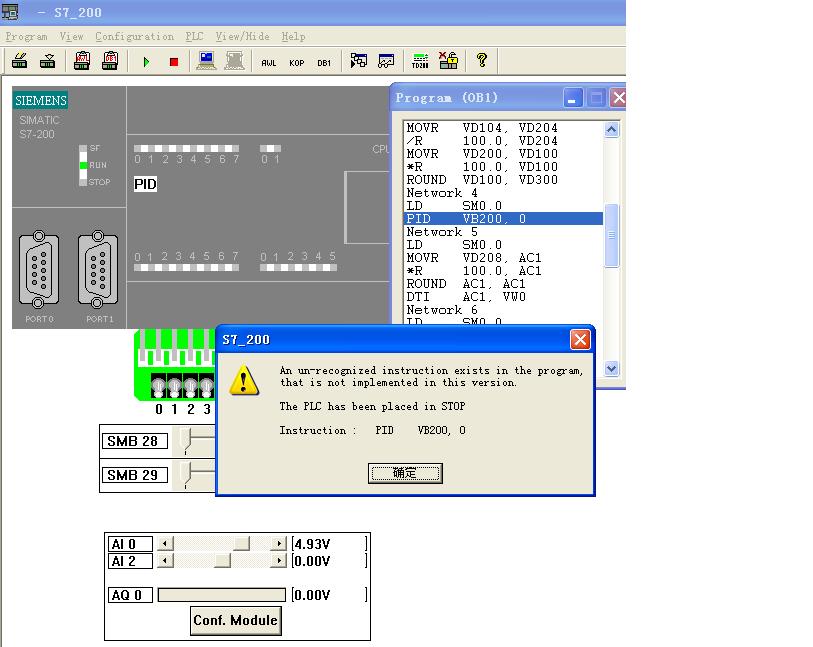The width and height of the screenshot is (813, 647).
Task: Click the AI 2 analog input slider thumb
Action: tap(222, 561)
